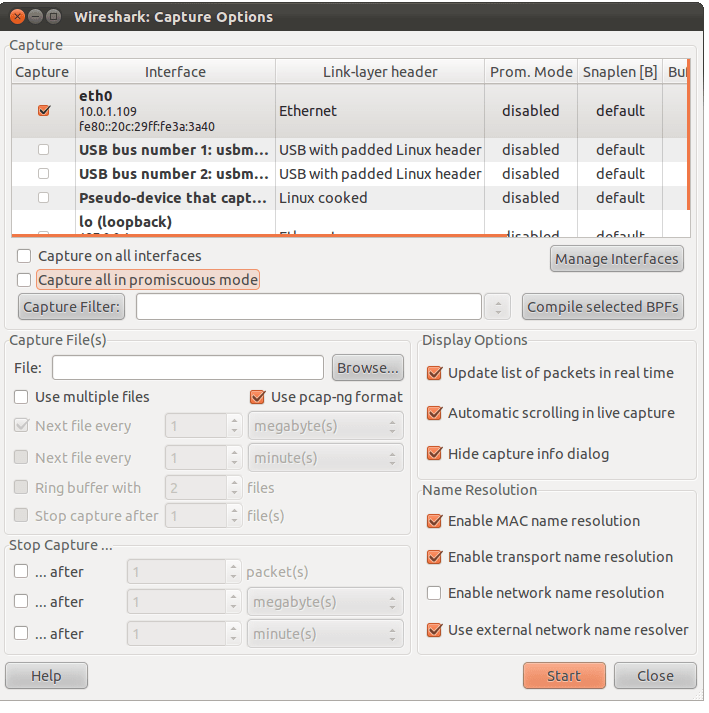Open the Capture Filter dialog button

(71, 307)
